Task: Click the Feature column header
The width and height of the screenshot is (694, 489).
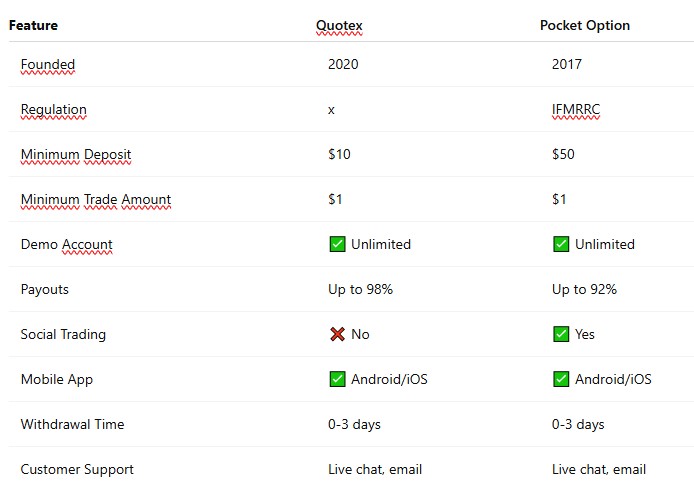Action: click(x=33, y=26)
